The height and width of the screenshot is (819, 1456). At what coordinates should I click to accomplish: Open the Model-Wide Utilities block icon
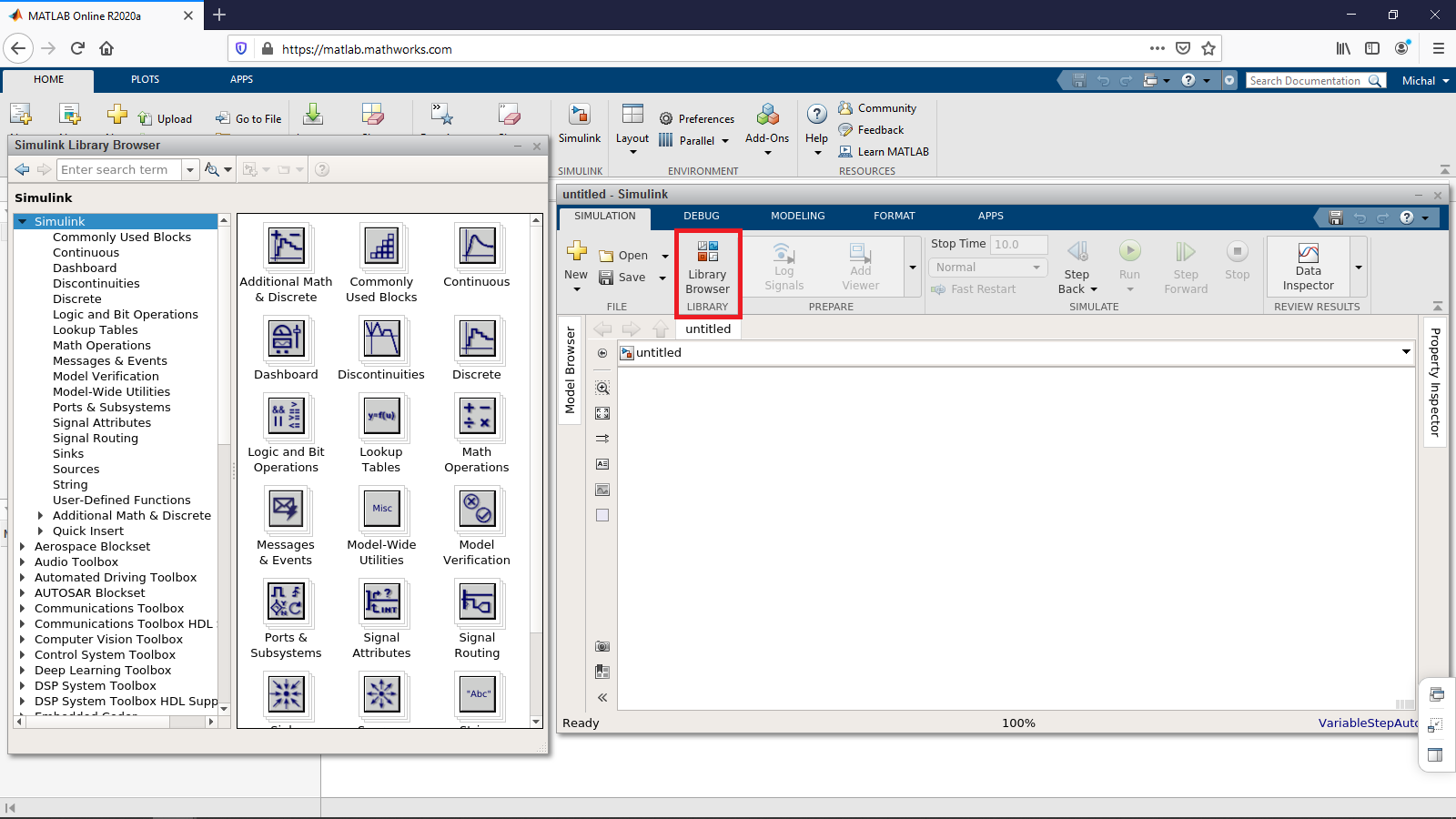[381, 509]
